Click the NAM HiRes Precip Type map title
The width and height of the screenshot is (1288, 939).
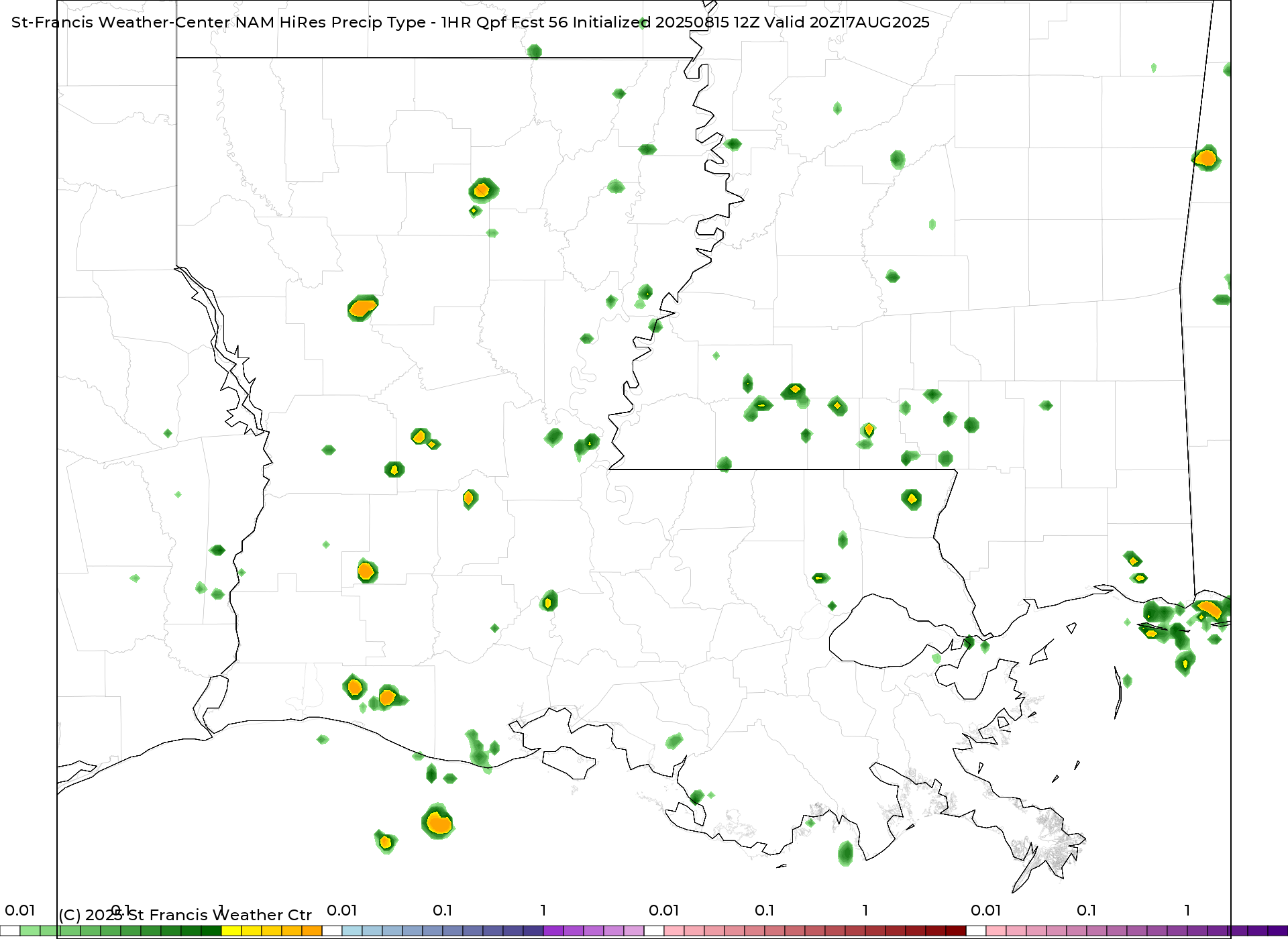click(470, 22)
